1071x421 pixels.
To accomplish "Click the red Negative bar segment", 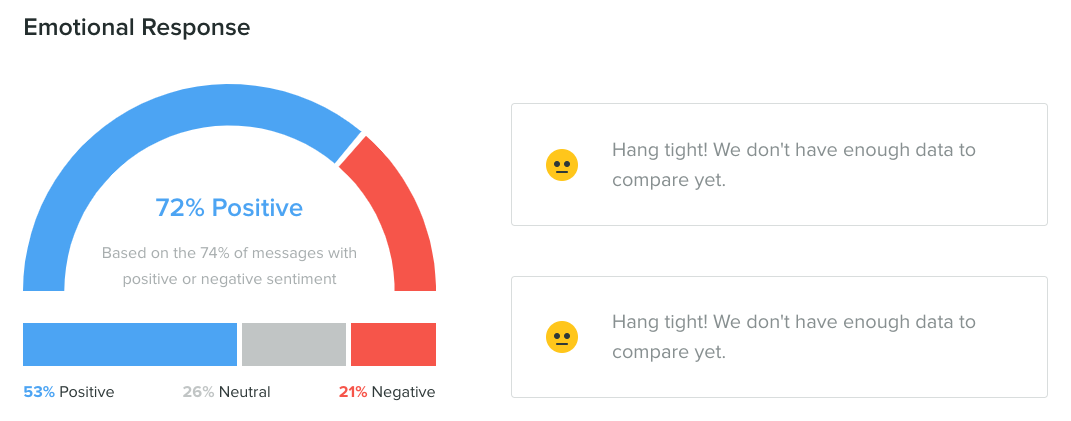I will pos(393,344).
